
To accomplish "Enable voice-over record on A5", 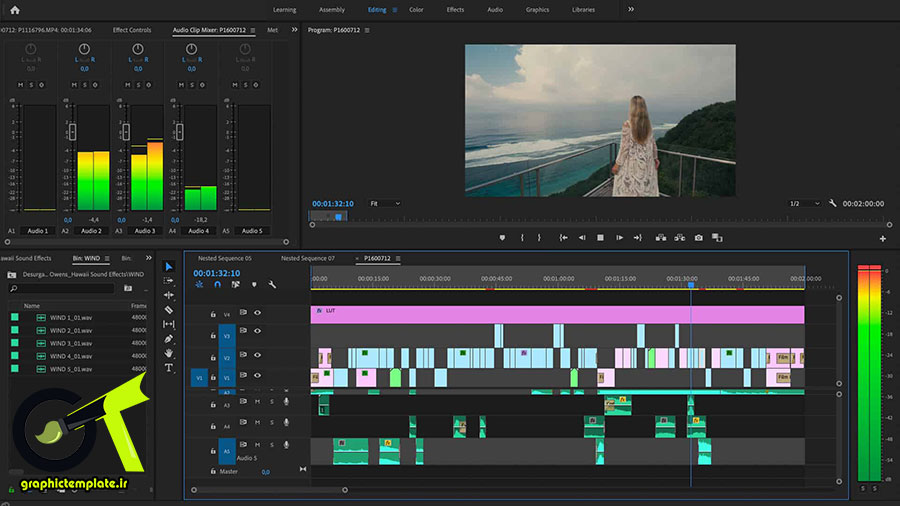I will pyautogui.click(x=286, y=445).
